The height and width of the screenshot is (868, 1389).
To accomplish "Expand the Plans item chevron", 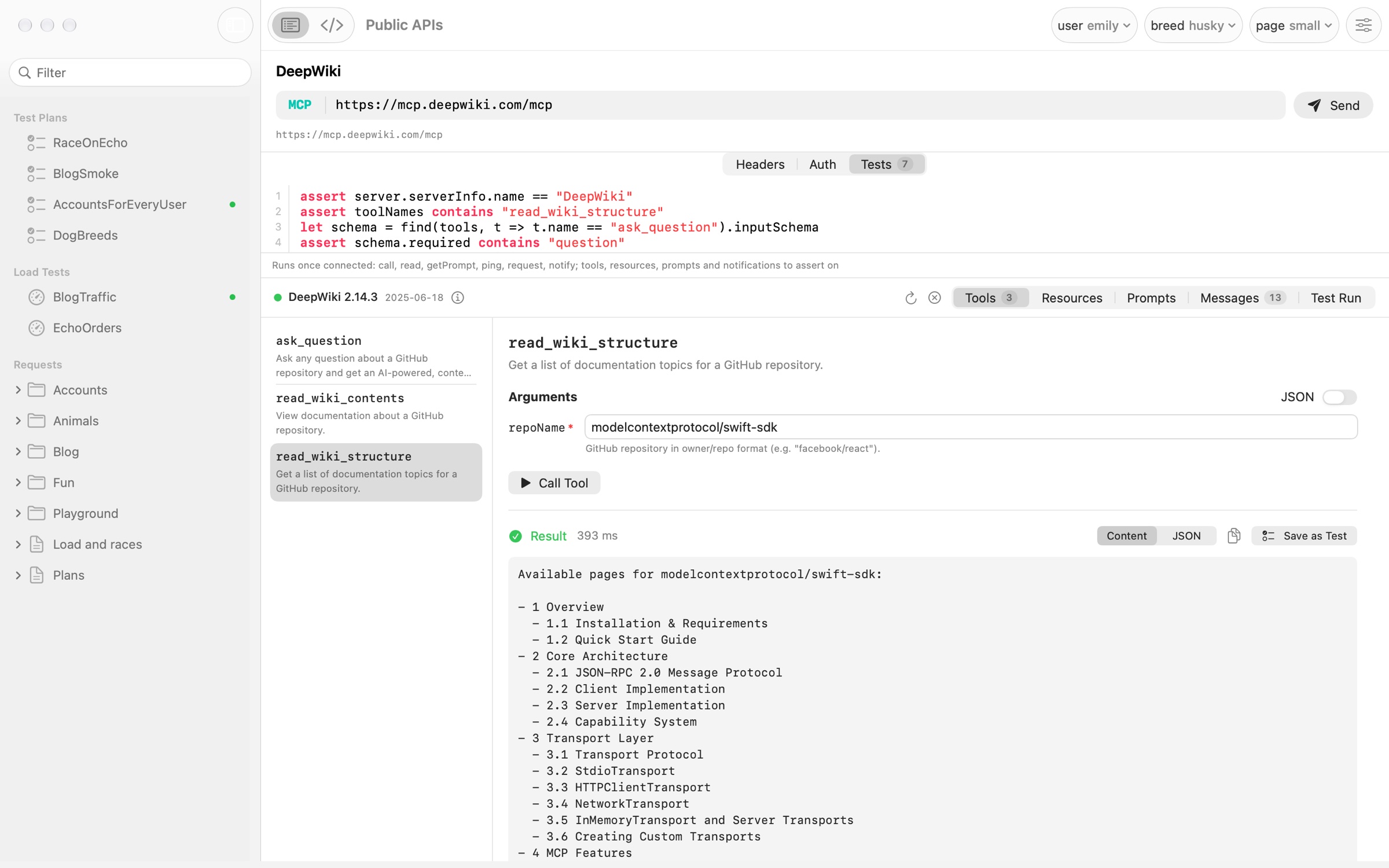I will tap(18, 575).
